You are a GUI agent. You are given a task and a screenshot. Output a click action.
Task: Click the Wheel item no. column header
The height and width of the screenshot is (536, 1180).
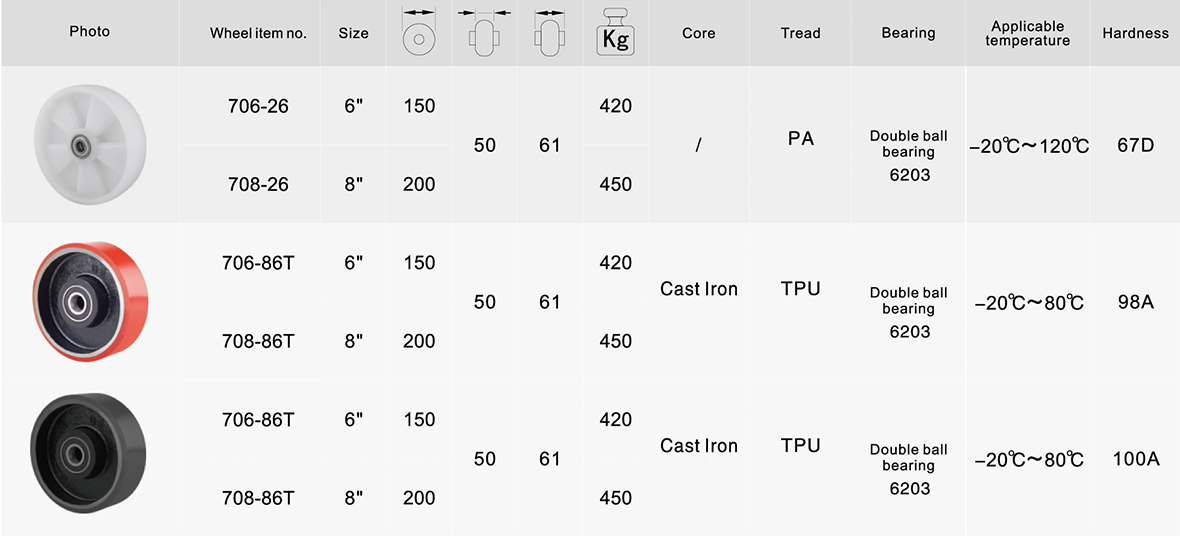pyautogui.click(x=258, y=33)
